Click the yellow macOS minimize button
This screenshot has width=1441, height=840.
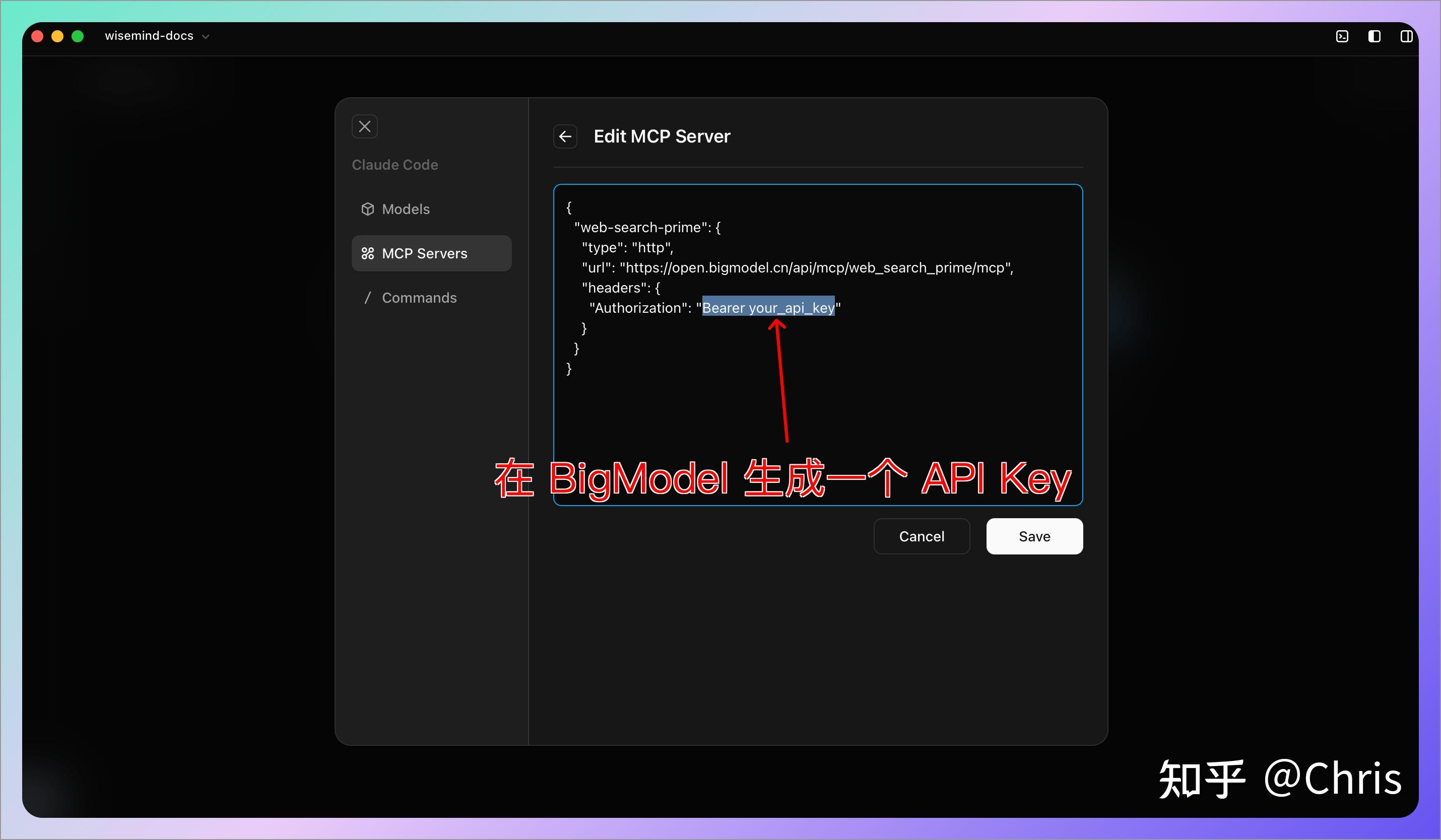pos(57,37)
